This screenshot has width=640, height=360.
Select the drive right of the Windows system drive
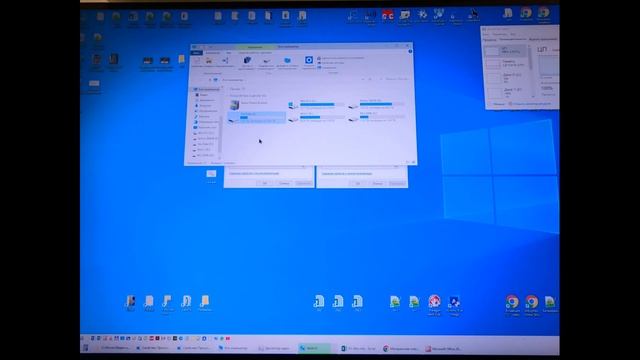pos(377,104)
